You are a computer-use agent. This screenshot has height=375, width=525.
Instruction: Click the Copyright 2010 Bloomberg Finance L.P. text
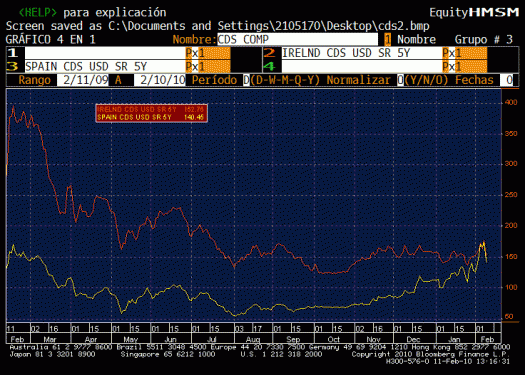[431, 354]
